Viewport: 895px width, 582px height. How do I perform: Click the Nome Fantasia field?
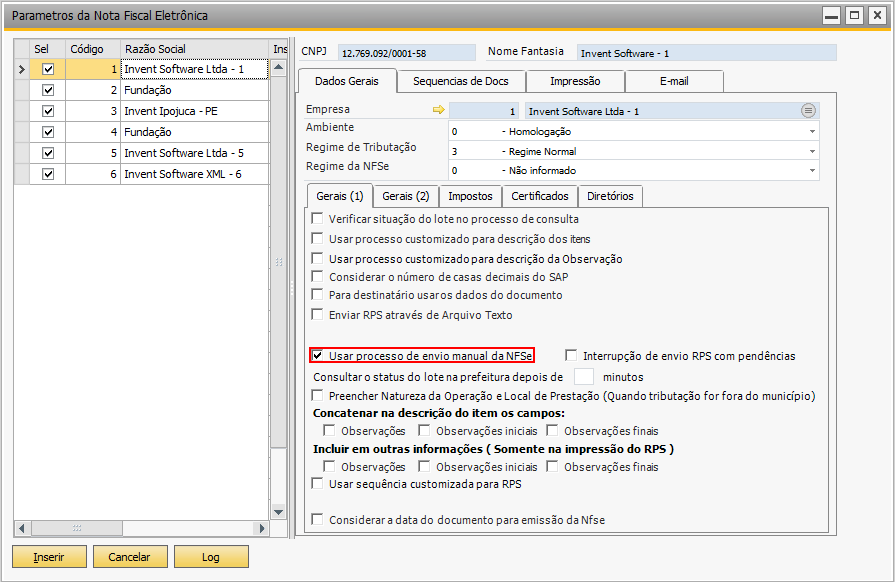pos(707,53)
